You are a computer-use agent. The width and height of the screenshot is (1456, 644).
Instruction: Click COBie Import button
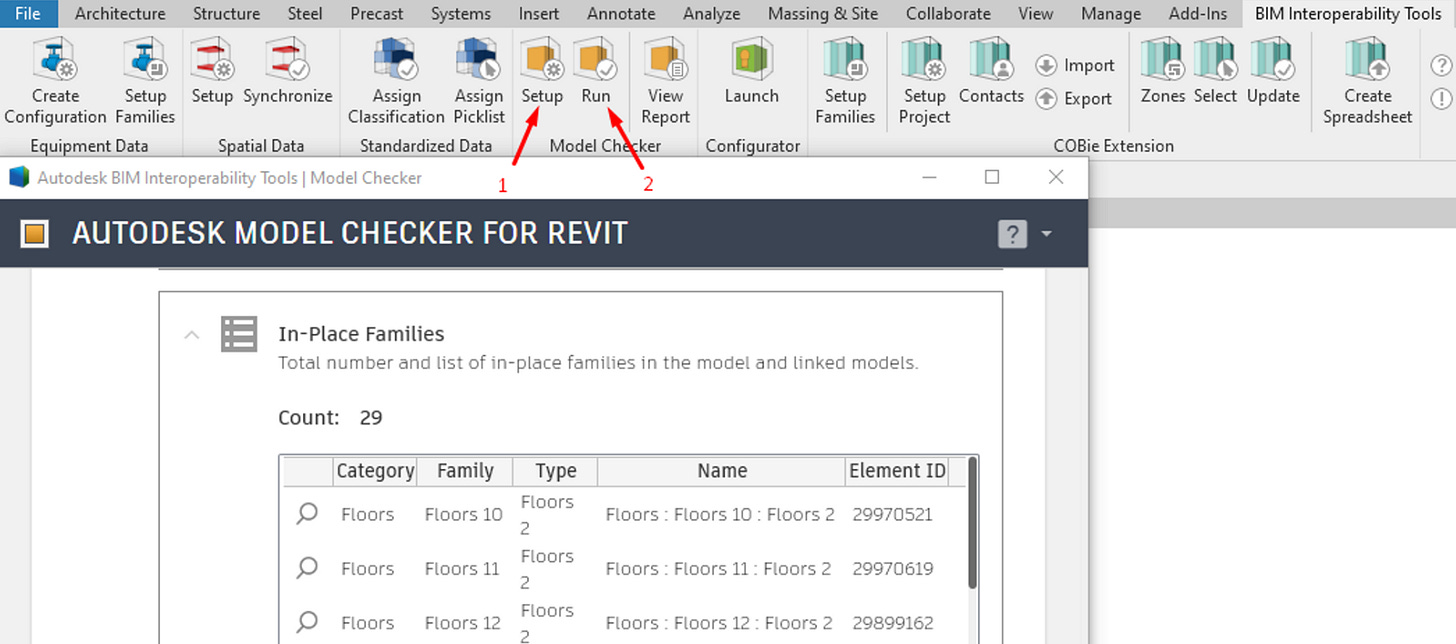click(x=1075, y=65)
